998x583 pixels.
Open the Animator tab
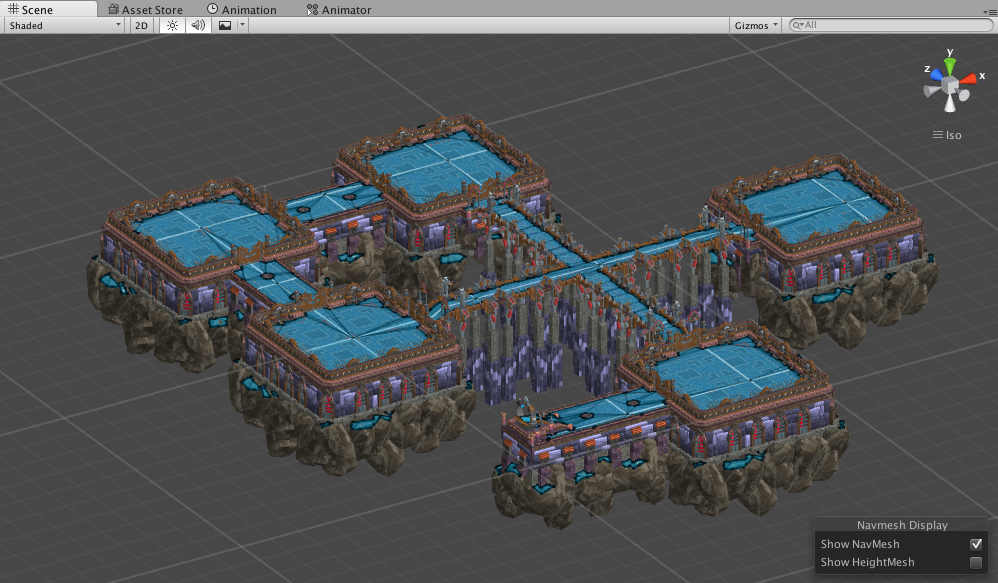[339, 10]
